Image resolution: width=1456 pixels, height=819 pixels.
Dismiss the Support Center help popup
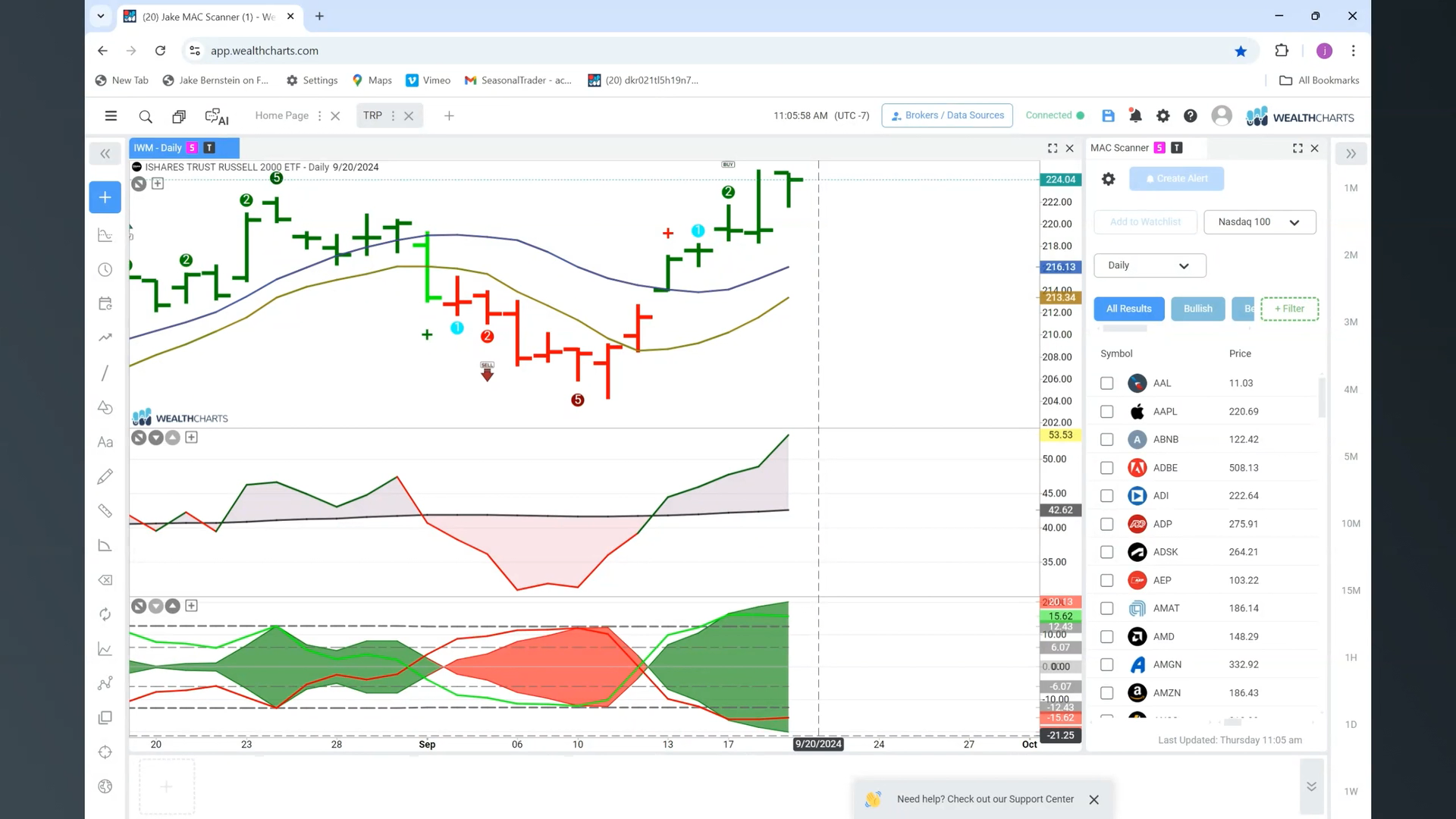[1094, 800]
